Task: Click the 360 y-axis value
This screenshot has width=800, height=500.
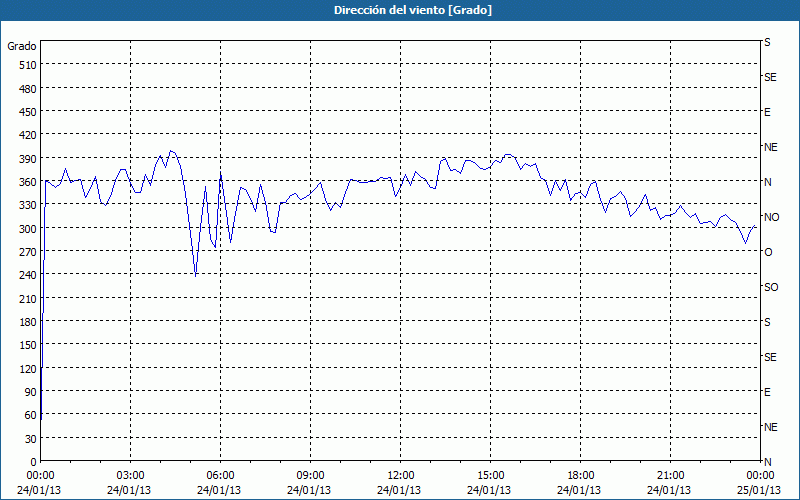Action: 28,182
